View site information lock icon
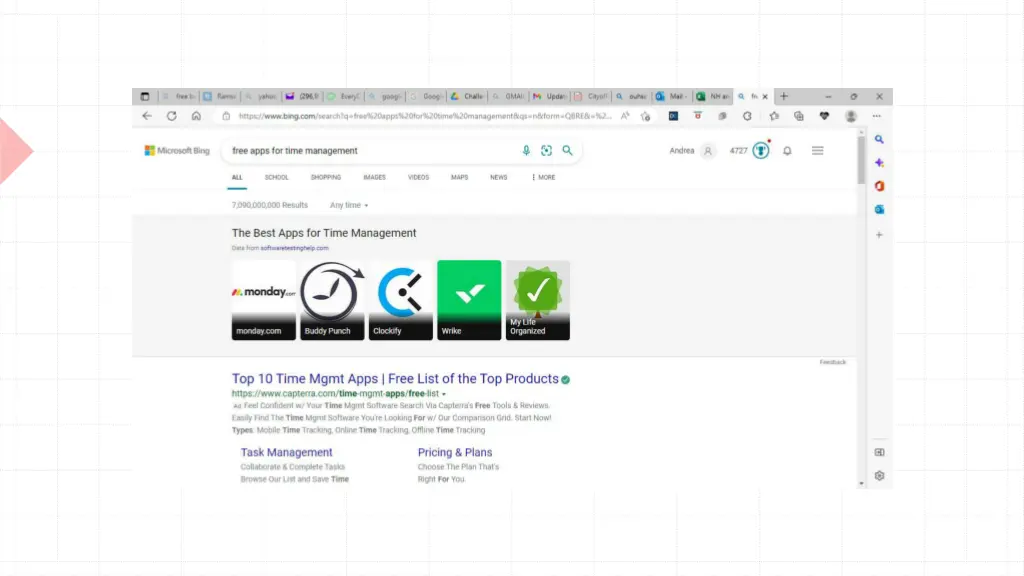 (226, 116)
